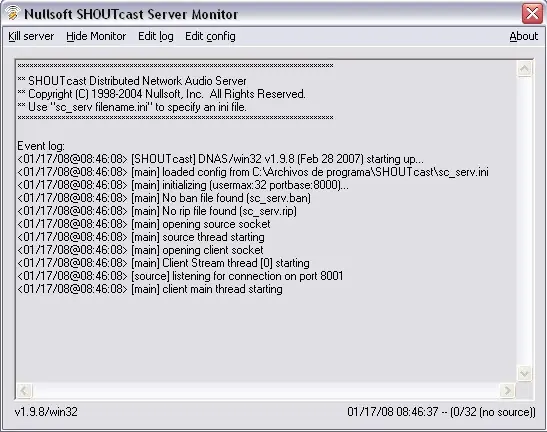Open Edit config from the menu bar
547x432 pixels.
pos(210,36)
